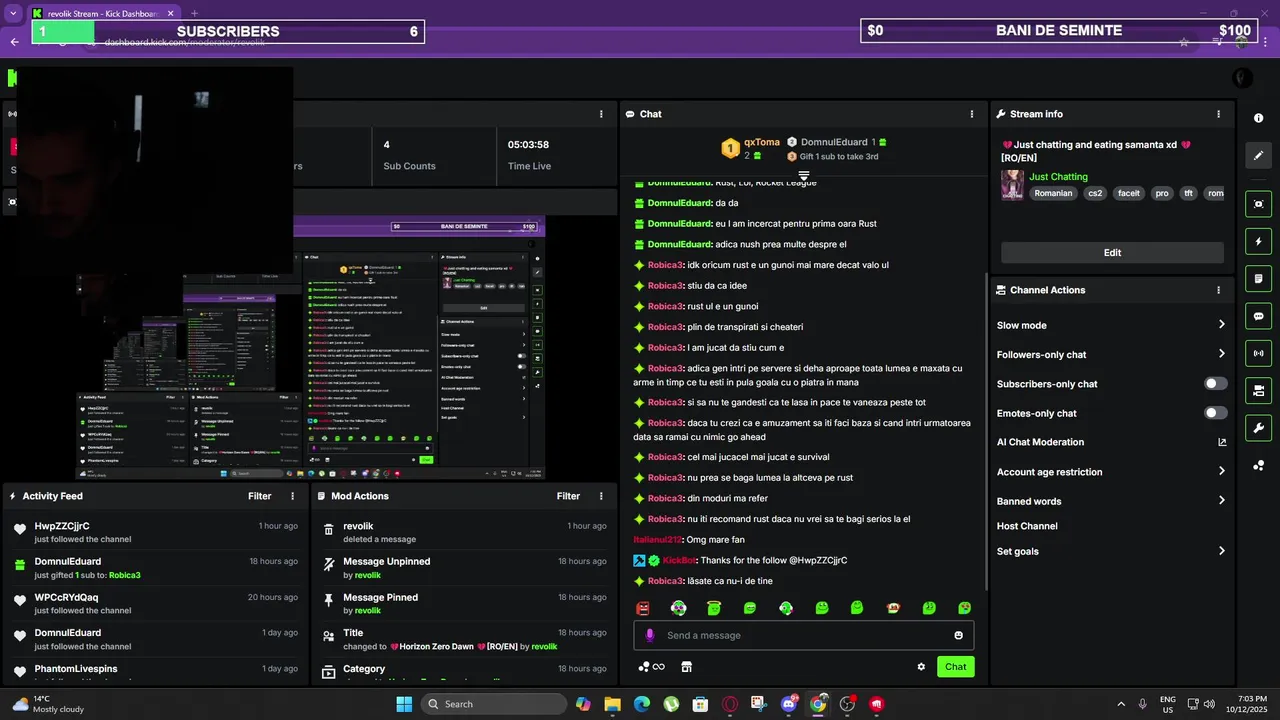Open uTorrent from the taskbar
Image resolution: width=1280 pixels, height=720 pixels.
[671, 704]
